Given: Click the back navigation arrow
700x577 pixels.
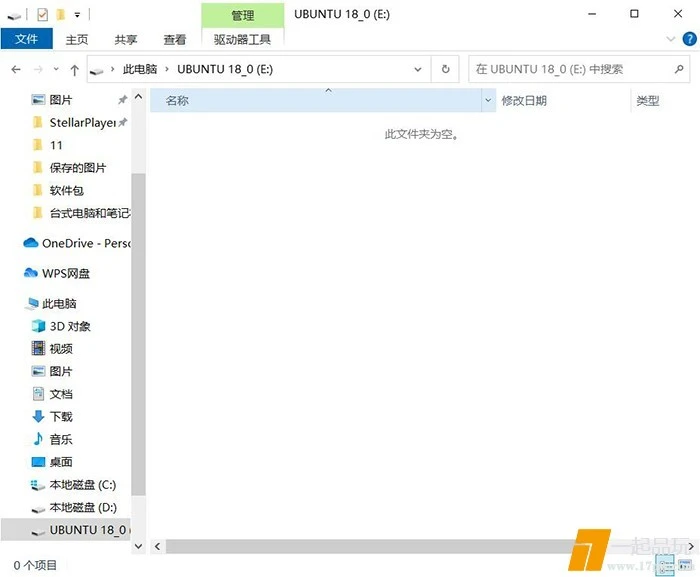Looking at the screenshot, I should coord(16,70).
